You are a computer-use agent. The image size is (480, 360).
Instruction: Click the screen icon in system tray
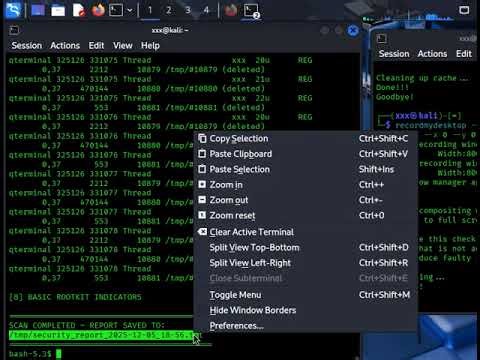(x=464, y=10)
